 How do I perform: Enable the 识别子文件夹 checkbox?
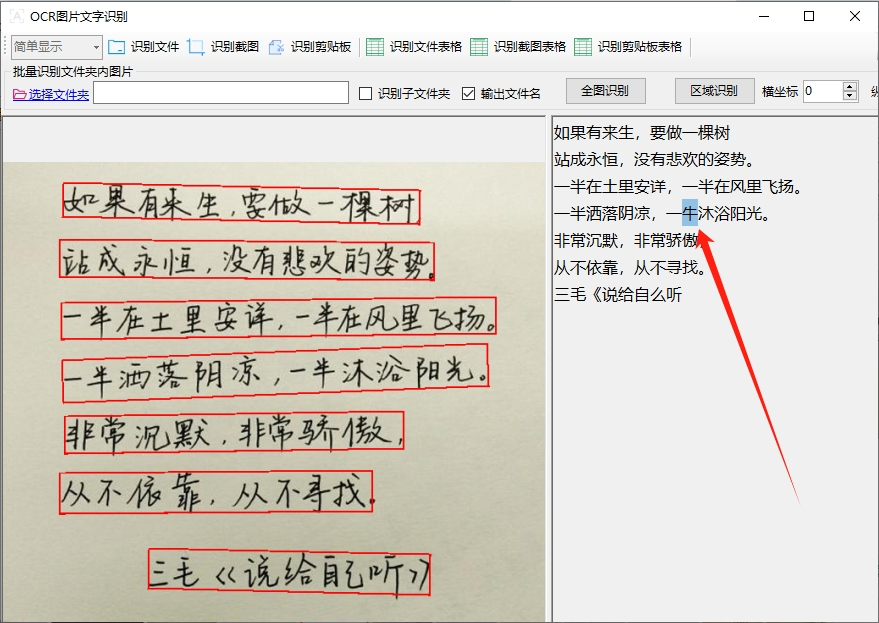point(367,91)
